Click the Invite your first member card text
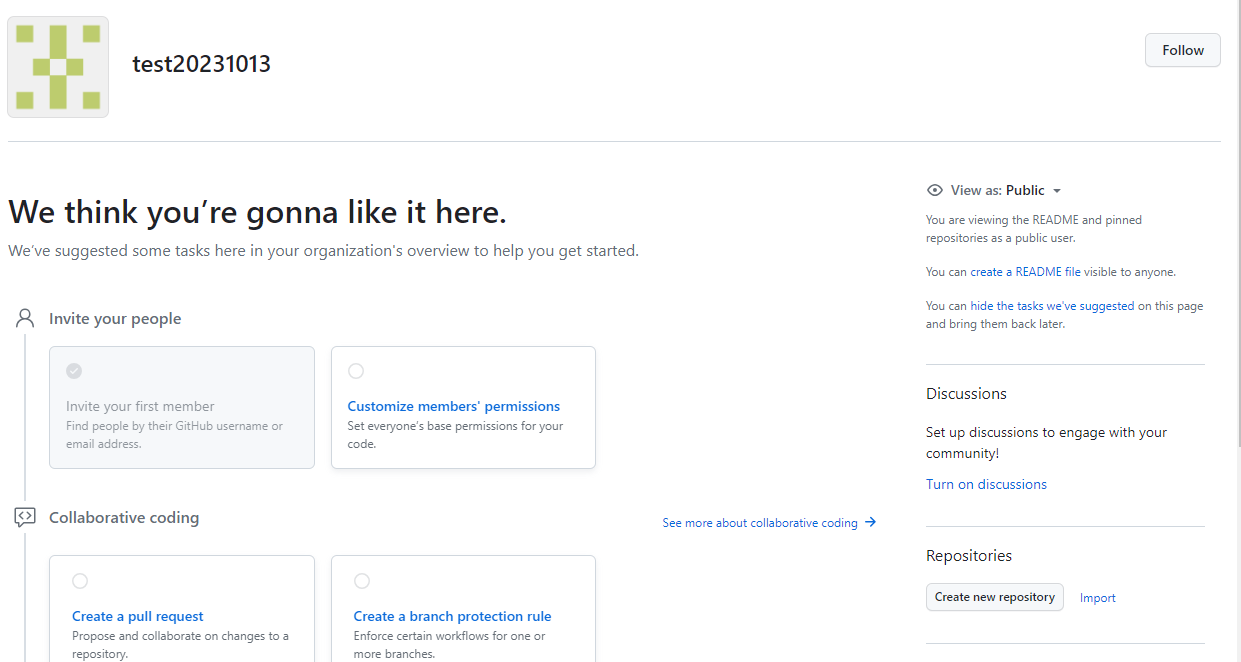 click(x=140, y=406)
